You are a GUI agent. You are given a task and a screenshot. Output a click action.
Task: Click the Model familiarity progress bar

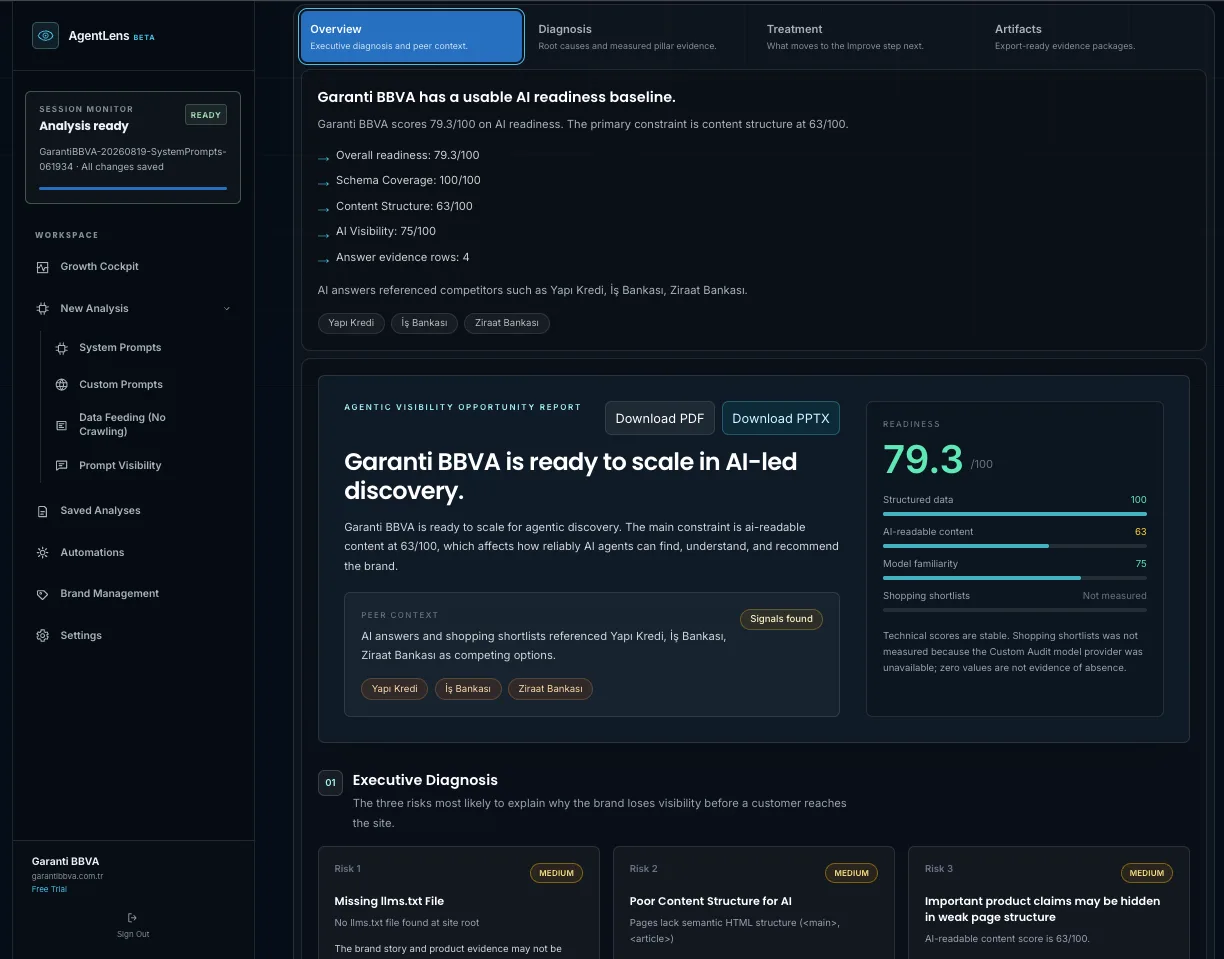tap(1015, 578)
